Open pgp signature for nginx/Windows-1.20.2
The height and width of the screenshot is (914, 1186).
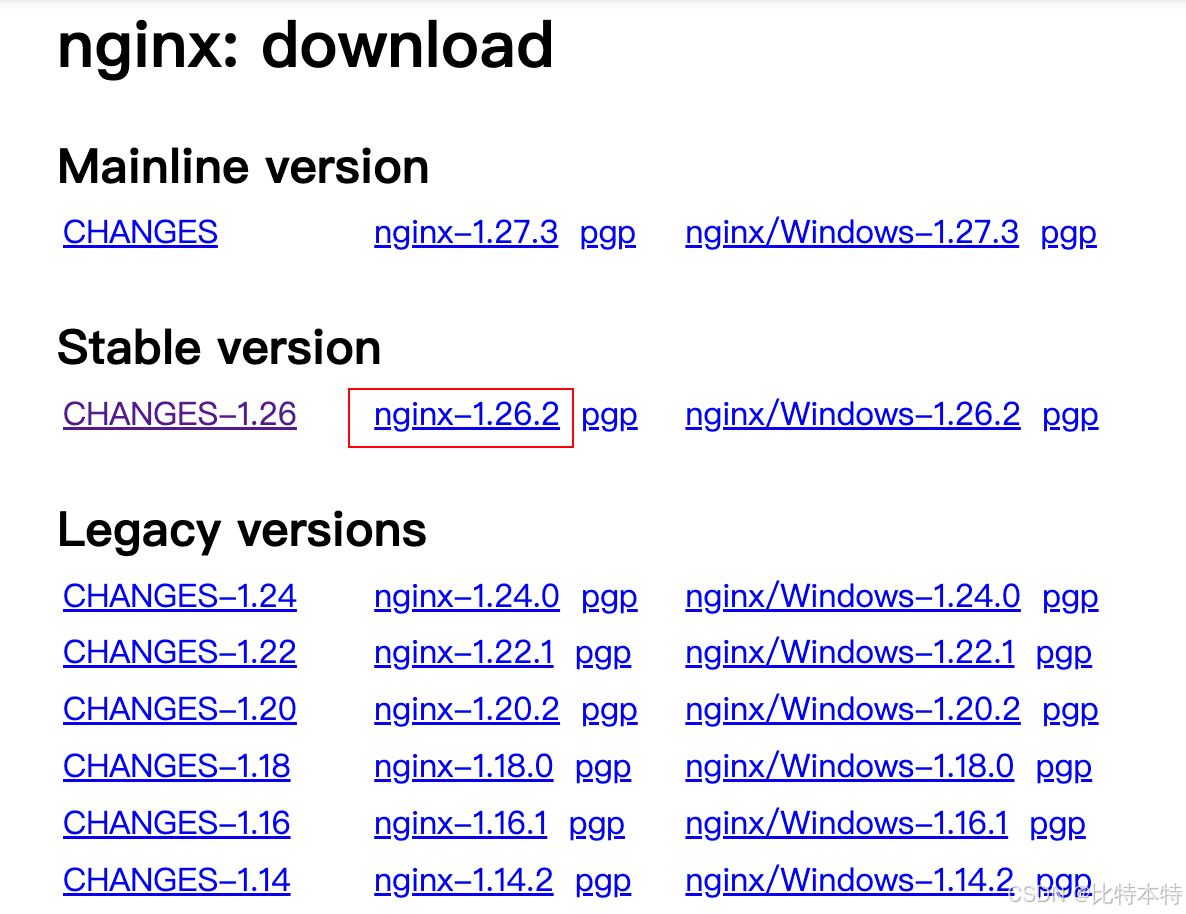pos(1070,710)
